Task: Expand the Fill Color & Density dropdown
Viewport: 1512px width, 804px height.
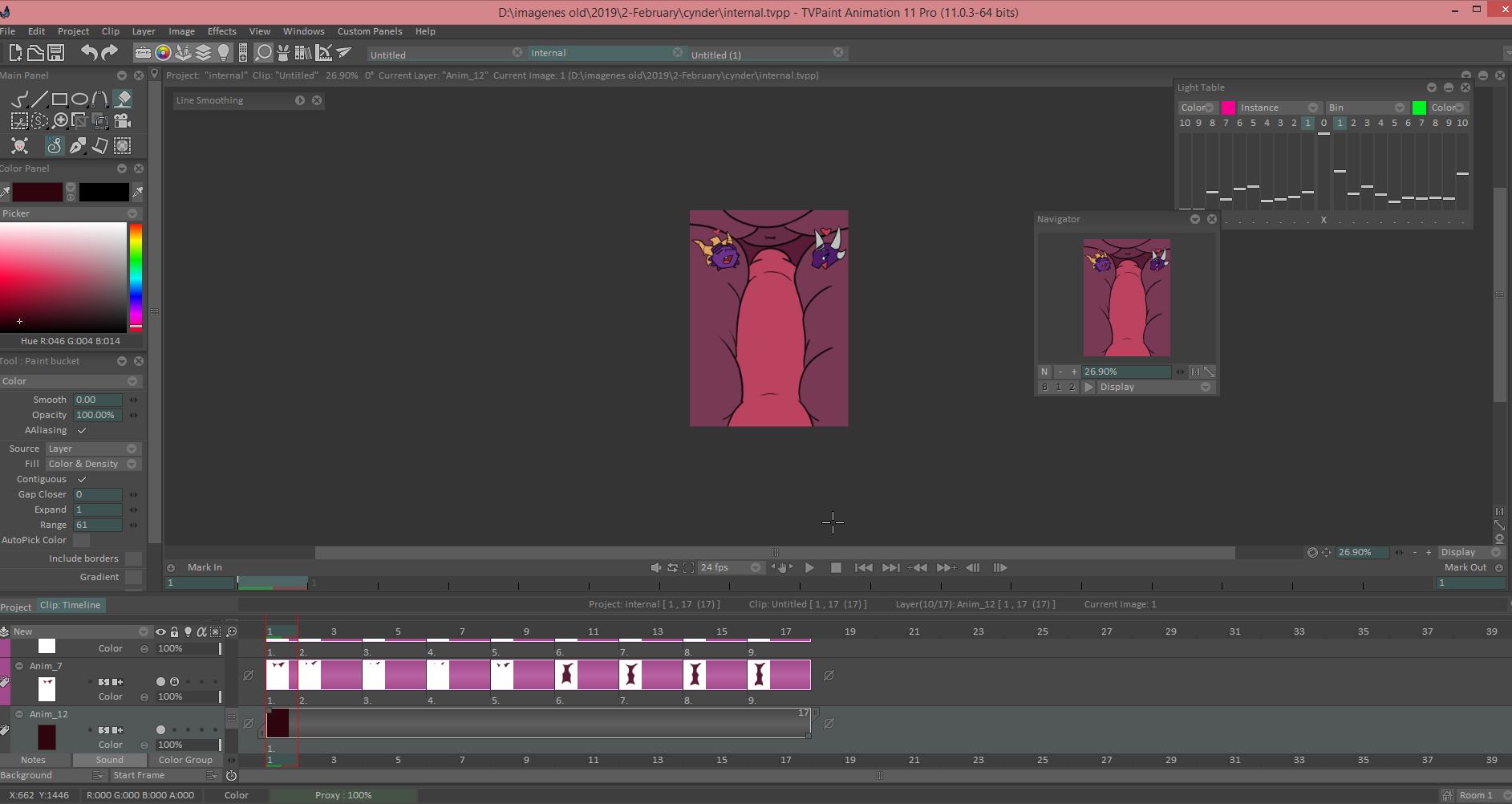Action: (x=92, y=464)
